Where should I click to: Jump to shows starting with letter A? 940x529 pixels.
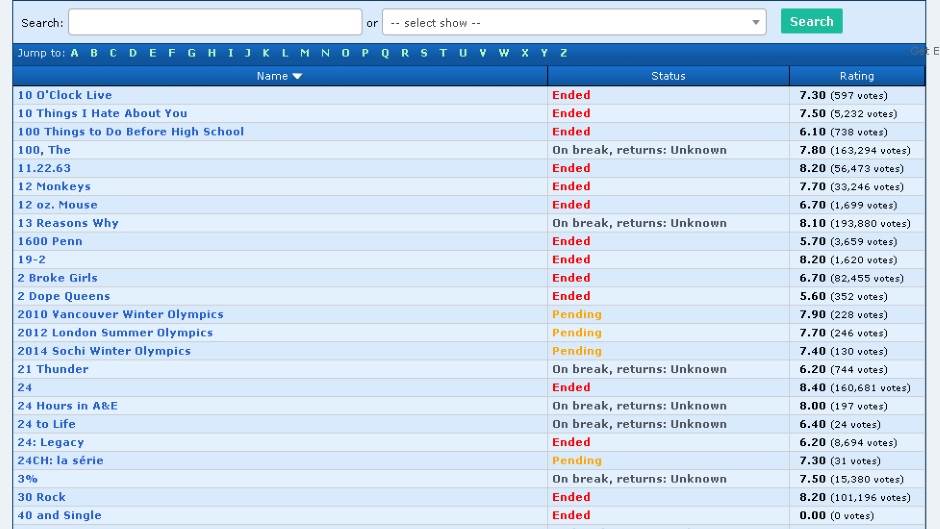pos(75,53)
